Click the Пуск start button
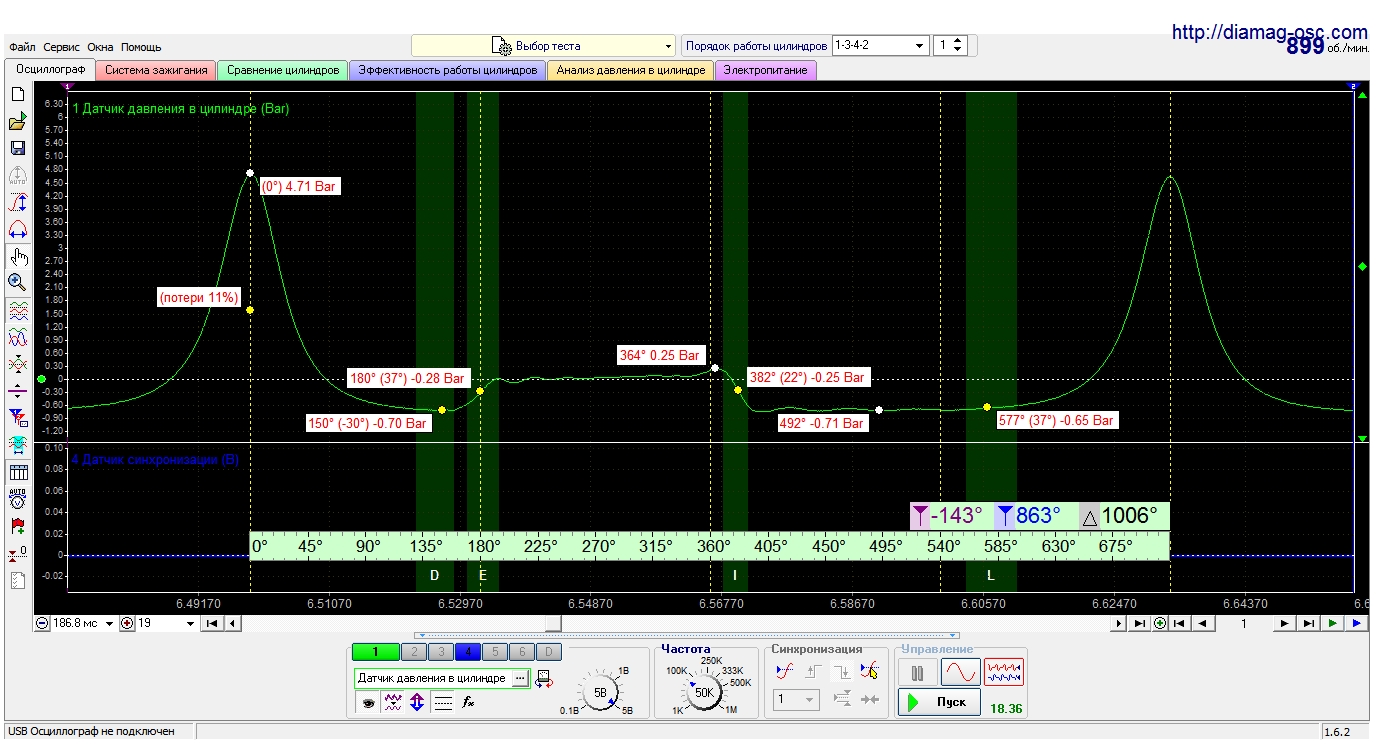 (x=939, y=702)
